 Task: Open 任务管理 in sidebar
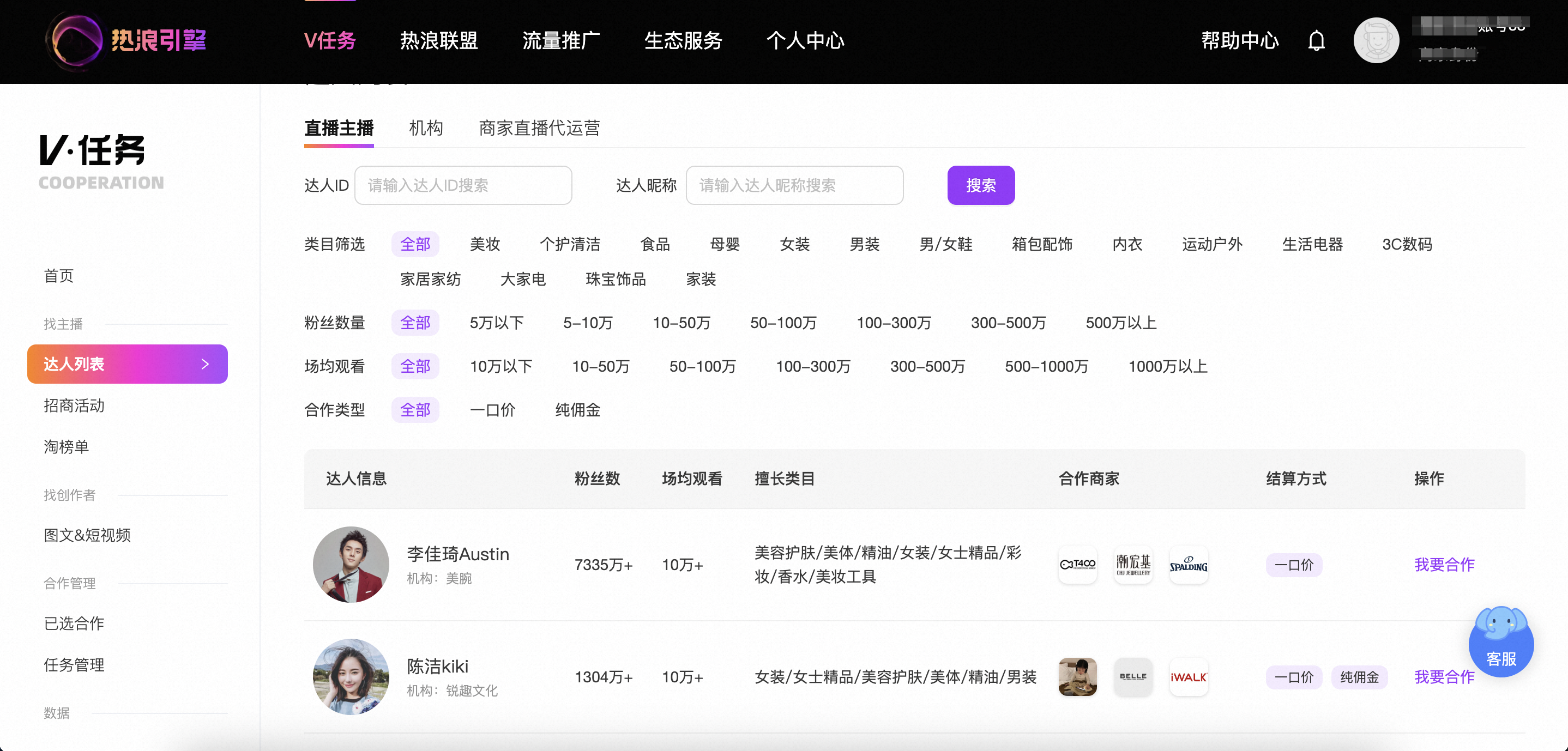(x=74, y=664)
